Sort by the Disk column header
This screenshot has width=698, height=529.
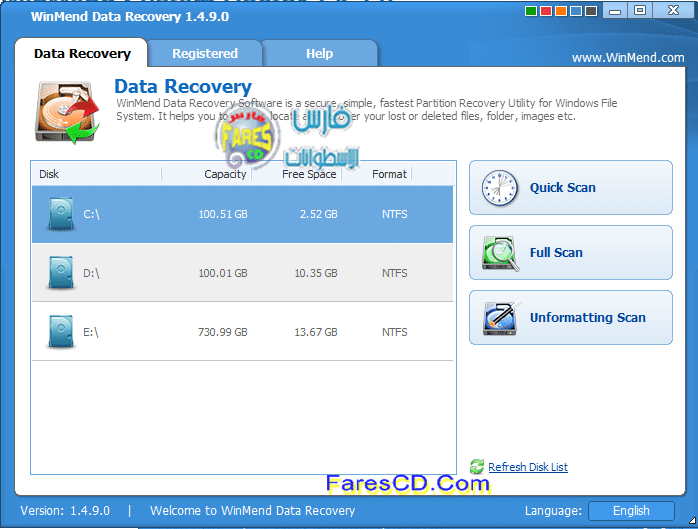point(49,174)
